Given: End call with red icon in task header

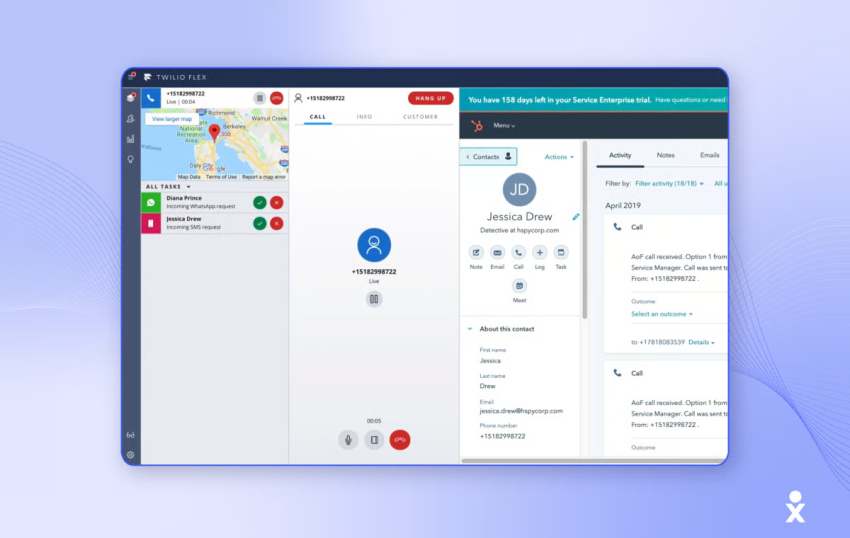Looking at the screenshot, I should click(x=276, y=98).
